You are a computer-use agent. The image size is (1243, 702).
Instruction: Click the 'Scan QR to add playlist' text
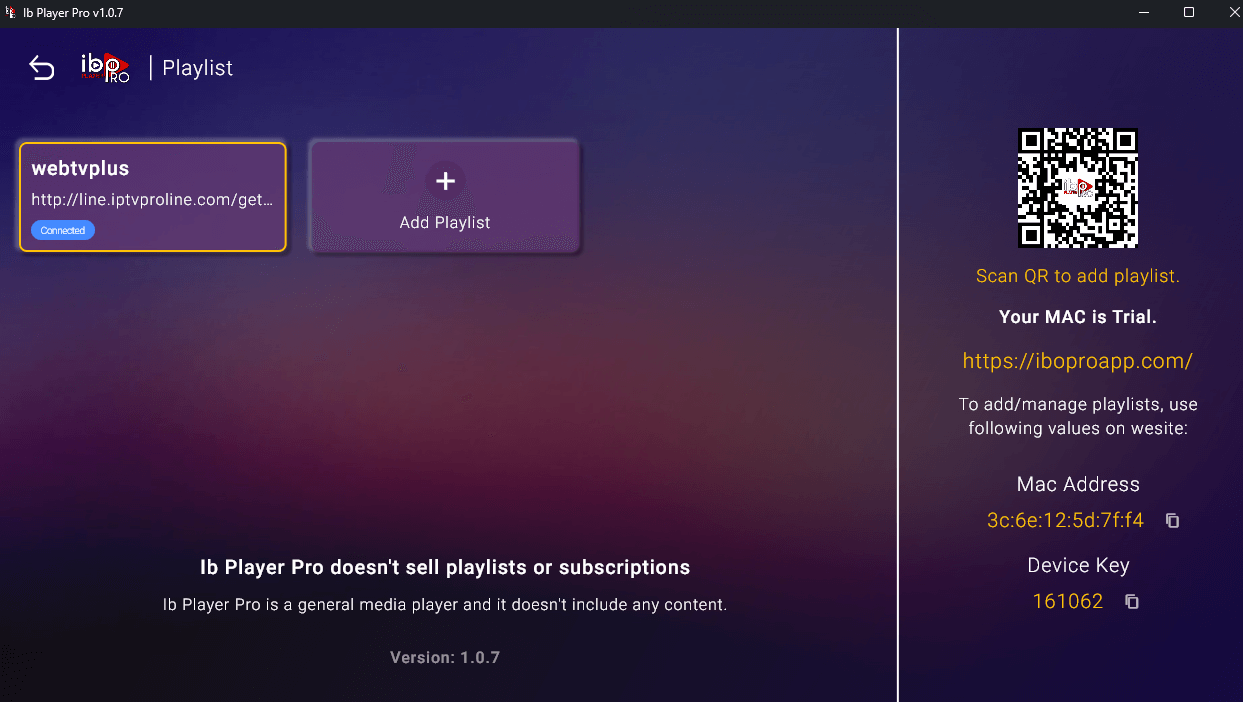1077,276
